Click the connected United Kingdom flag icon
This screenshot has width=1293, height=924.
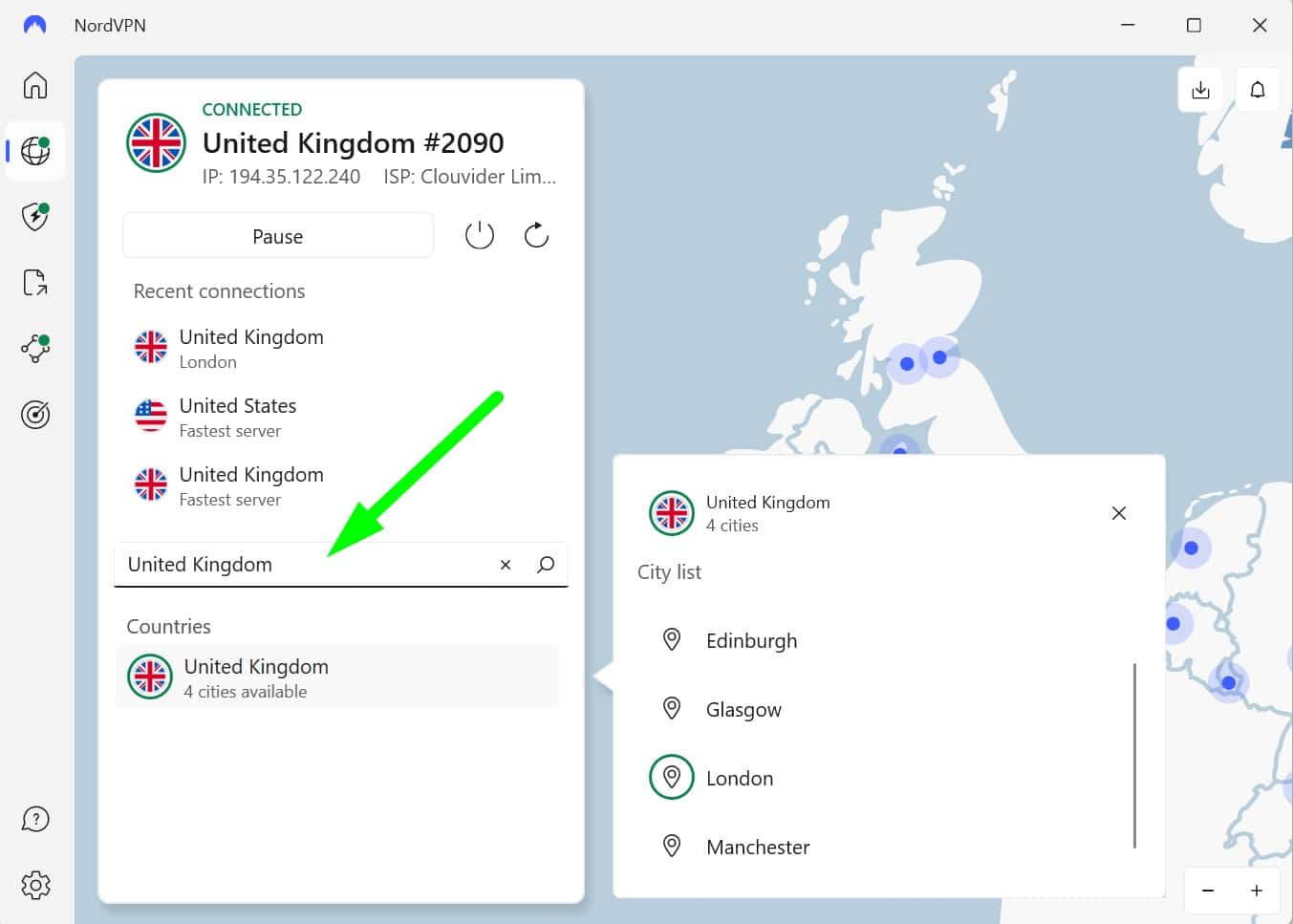(x=156, y=143)
